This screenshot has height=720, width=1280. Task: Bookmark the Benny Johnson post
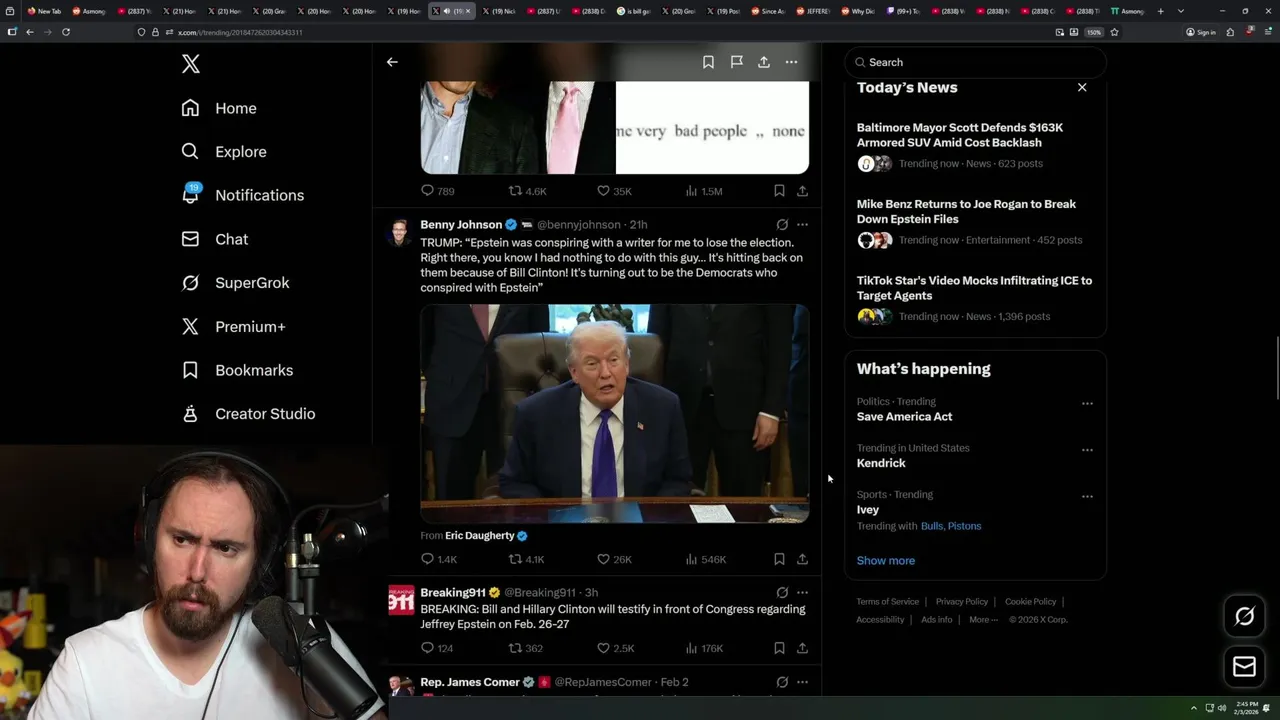point(779,560)
